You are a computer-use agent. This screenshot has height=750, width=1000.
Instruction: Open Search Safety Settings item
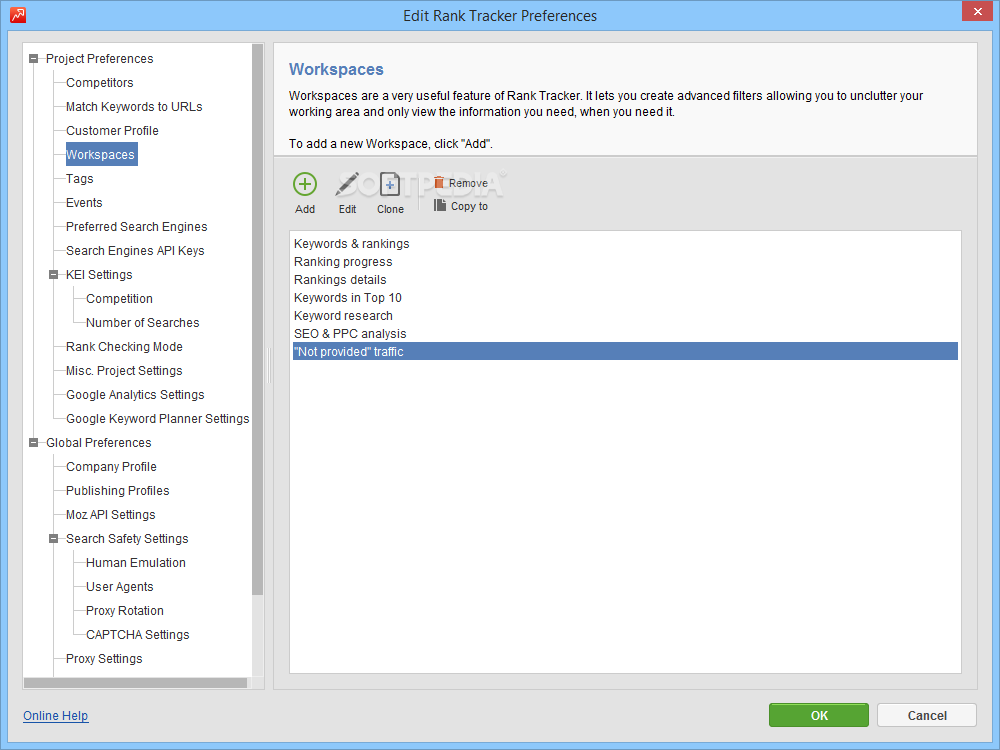tap(127, 539)
